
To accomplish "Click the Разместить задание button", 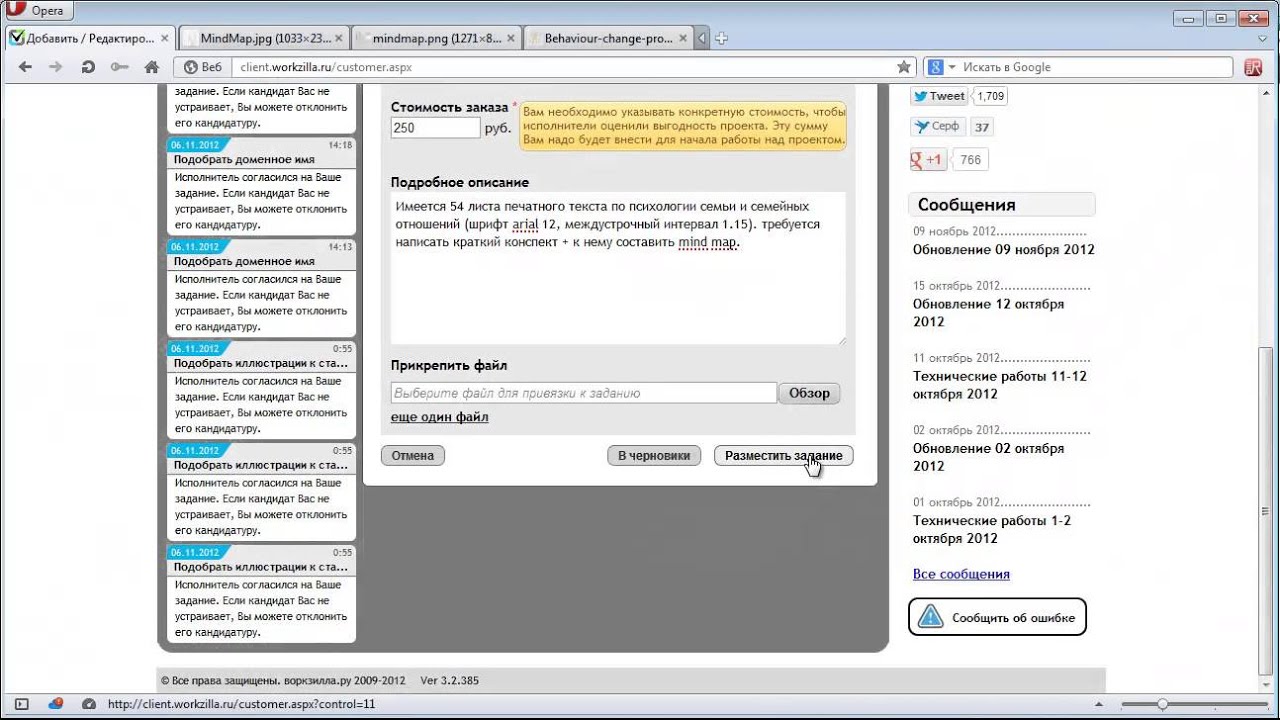I will click(x=784, y=455).
